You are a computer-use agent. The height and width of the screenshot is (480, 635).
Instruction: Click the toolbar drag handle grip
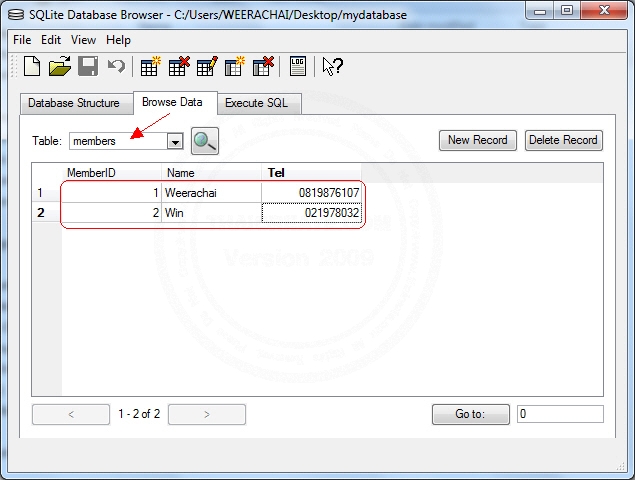tap(15, 66)
